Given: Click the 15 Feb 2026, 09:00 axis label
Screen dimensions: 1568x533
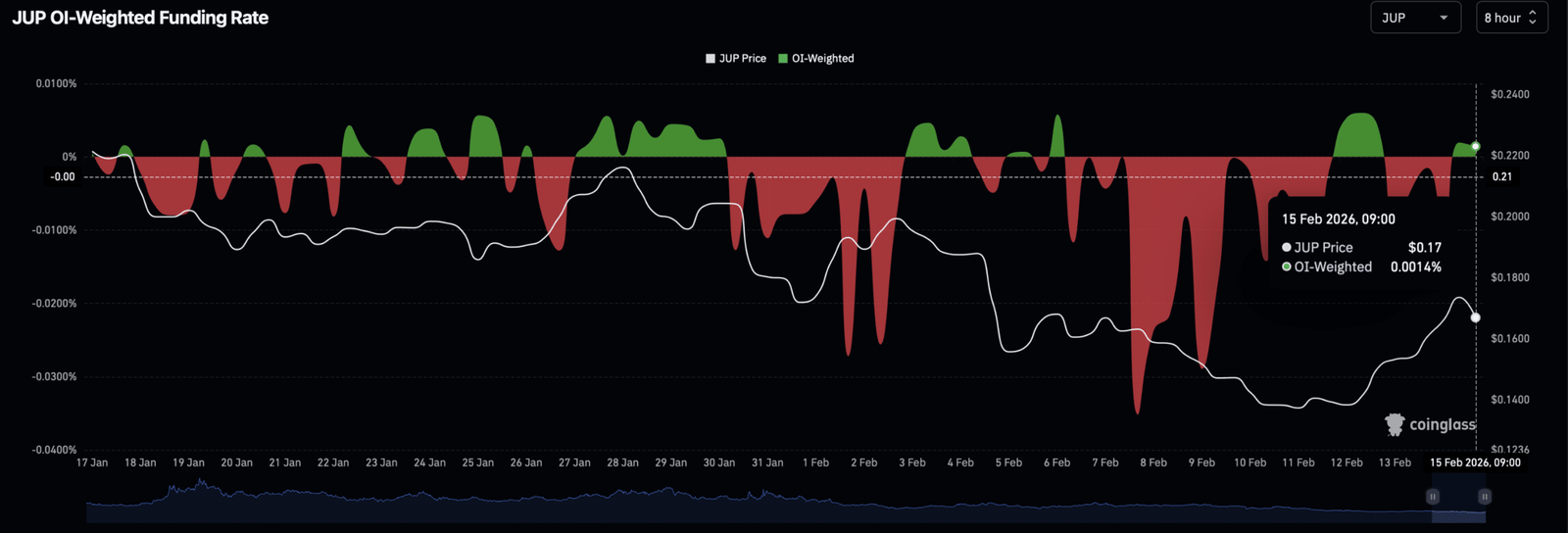Looking at the screenshot, I should click(x=1475, y=462).
